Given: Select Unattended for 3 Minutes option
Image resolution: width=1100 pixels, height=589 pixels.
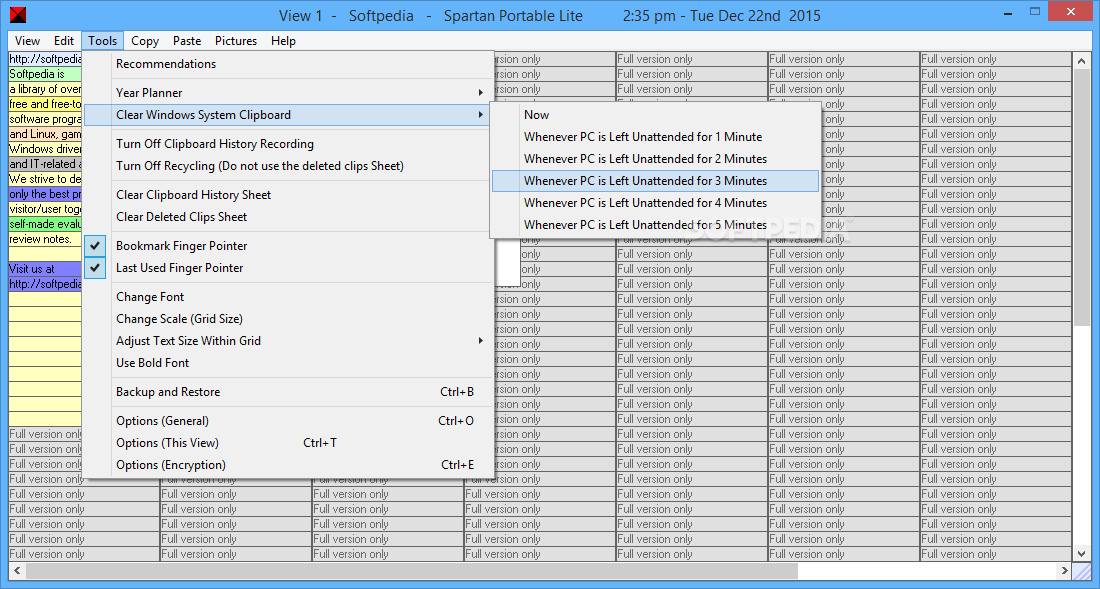Looking at the screenshot, I should coord(655,181).
